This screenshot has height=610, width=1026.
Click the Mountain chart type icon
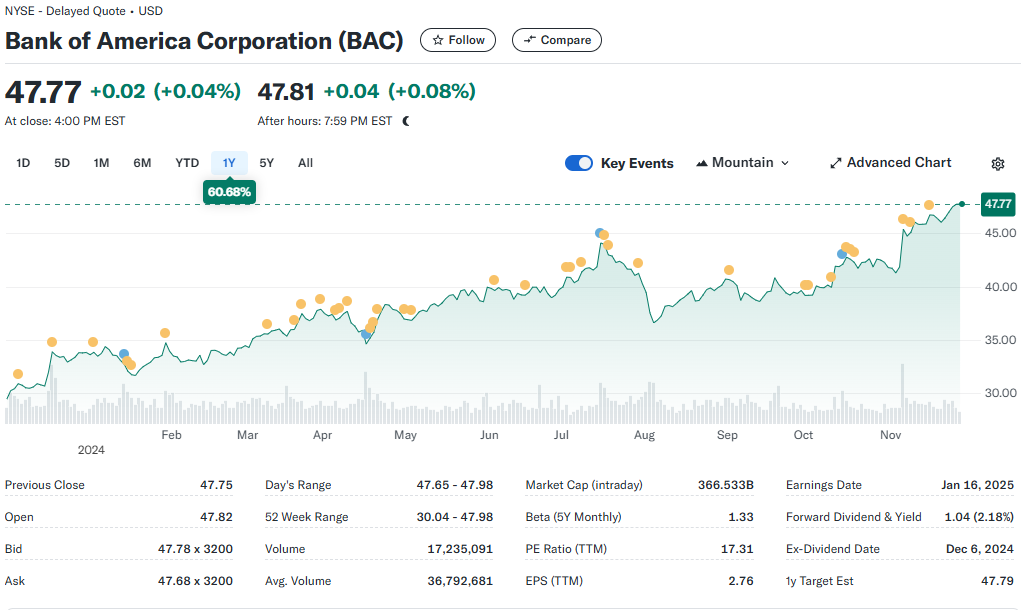pyautogui.click(x=701, y=163)
